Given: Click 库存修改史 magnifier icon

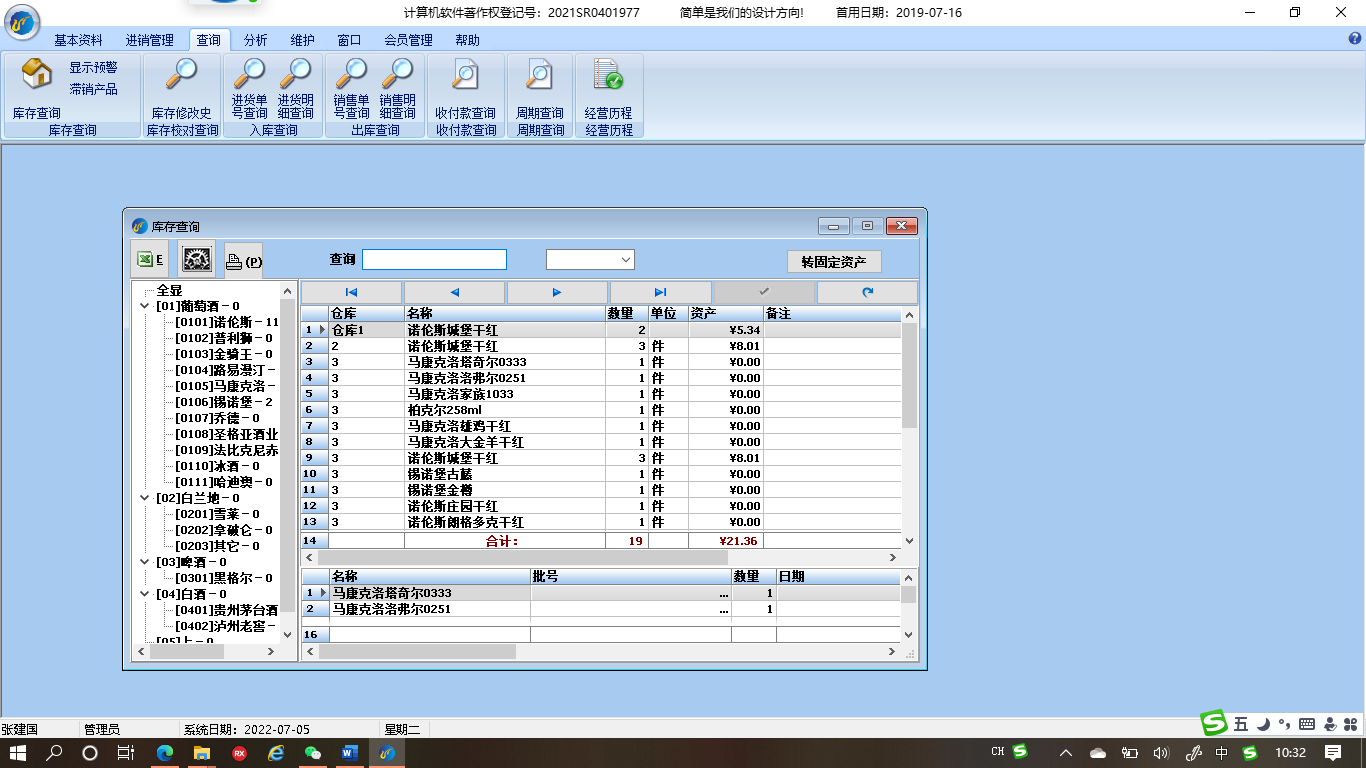Looking at the screenshot, I should click(181, 75).
